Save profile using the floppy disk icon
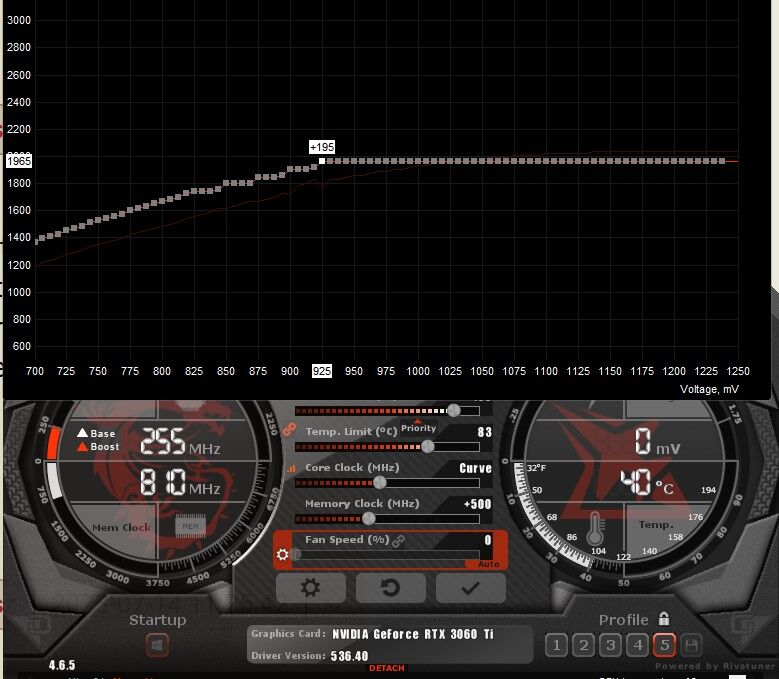The height and width of the screenshot is (679, 779). [x=692, y=645]
